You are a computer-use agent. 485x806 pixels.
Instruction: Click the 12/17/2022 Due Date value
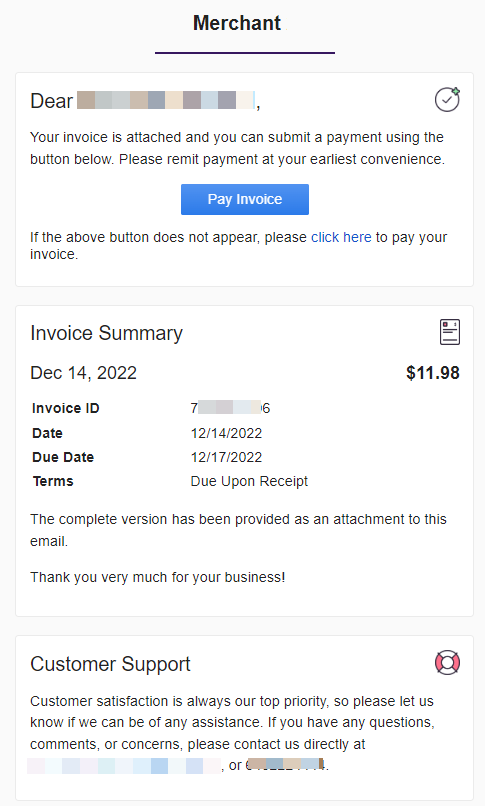[x=226, y=457]
